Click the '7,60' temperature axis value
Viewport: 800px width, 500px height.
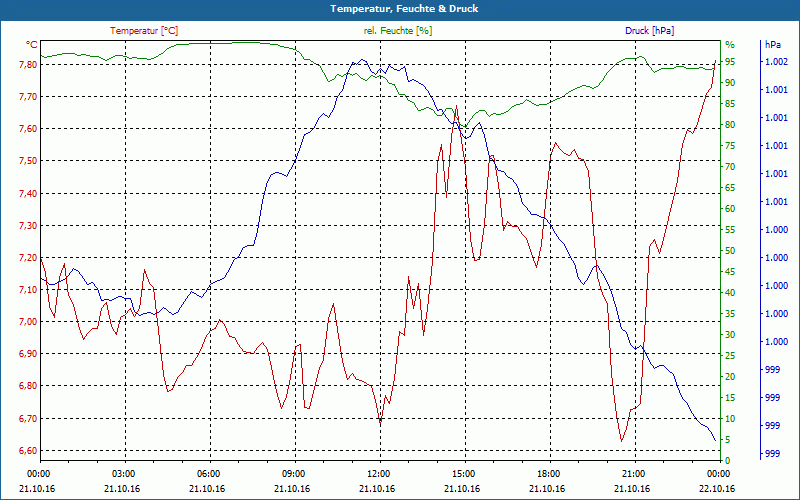(29, 129)
